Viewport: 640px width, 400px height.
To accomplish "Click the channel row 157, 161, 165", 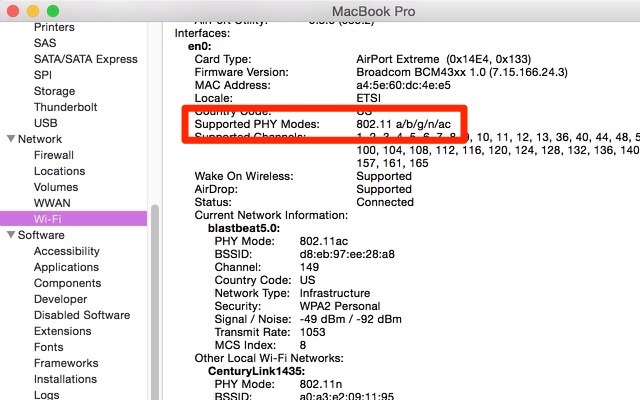I will (x=392, y=163).
